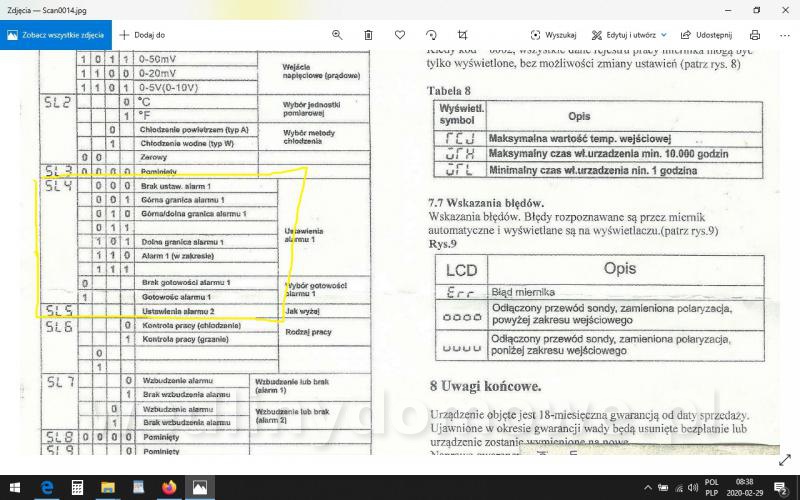Open the network tray icon
The width and height of the screenshot is (800, 500).
pyautogui.click(x=679, y=488)
